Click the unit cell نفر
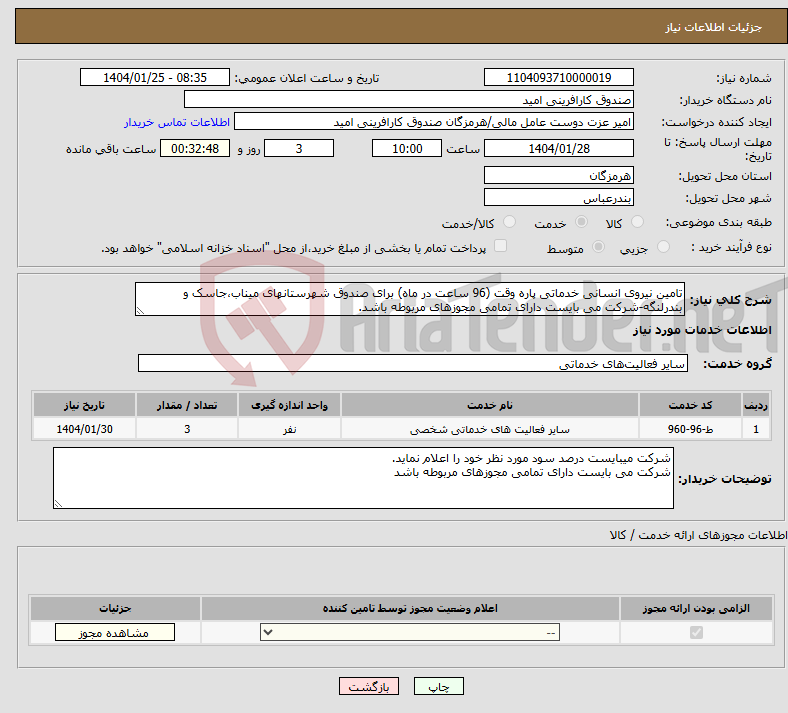The height and width of the screenshot is (713, 788). pos(289,429)
